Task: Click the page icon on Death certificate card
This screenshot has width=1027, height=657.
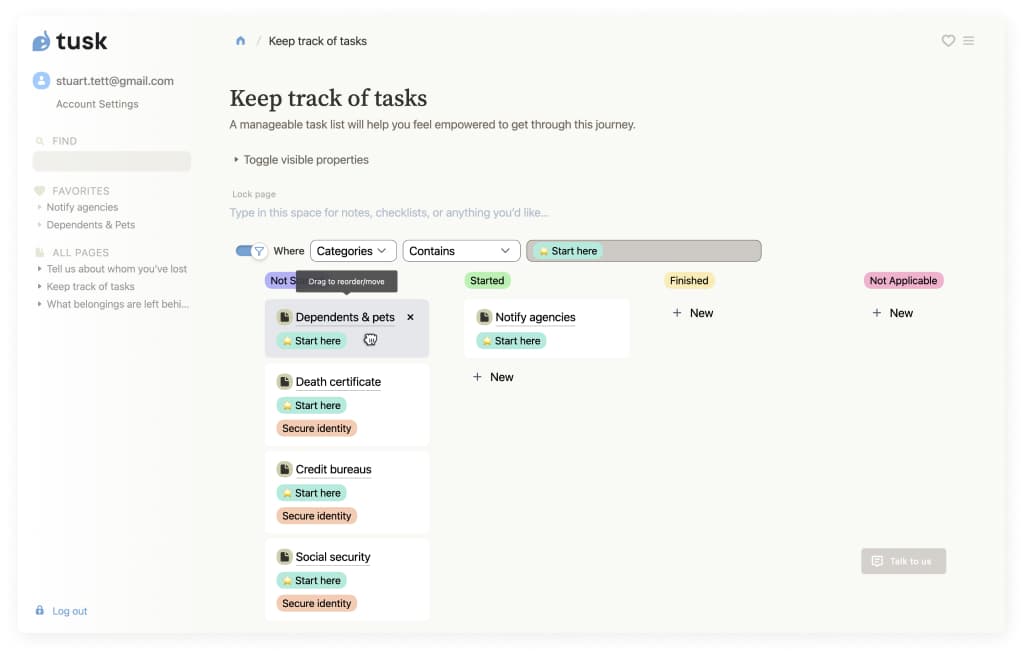Action: point(284,382)
